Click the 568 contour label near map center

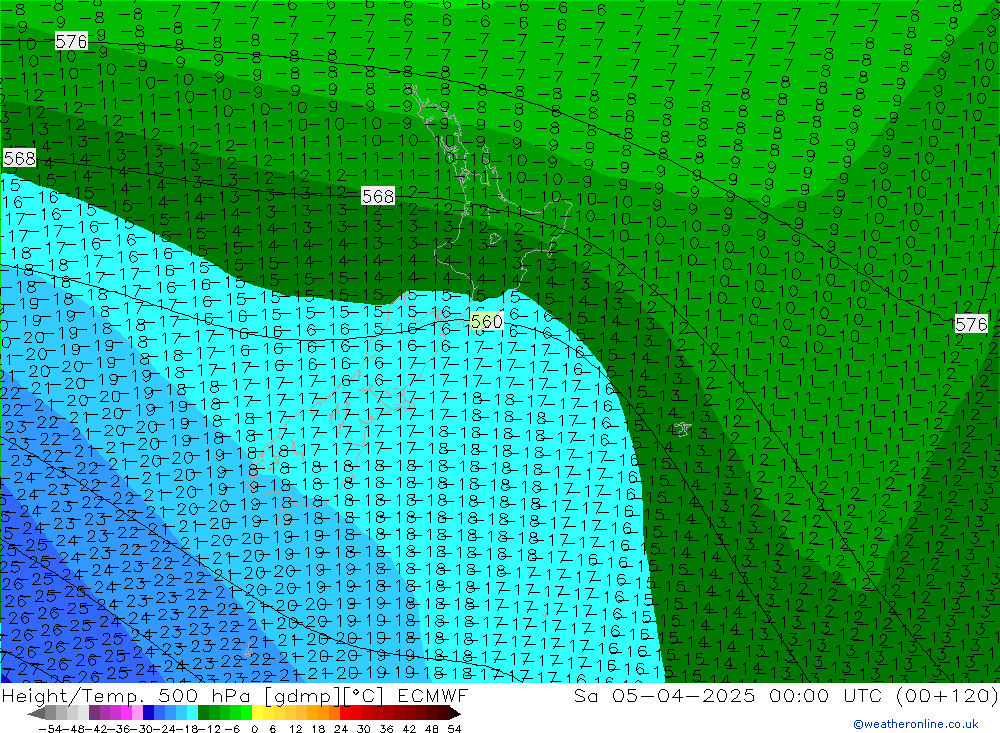tap(378, 196)
